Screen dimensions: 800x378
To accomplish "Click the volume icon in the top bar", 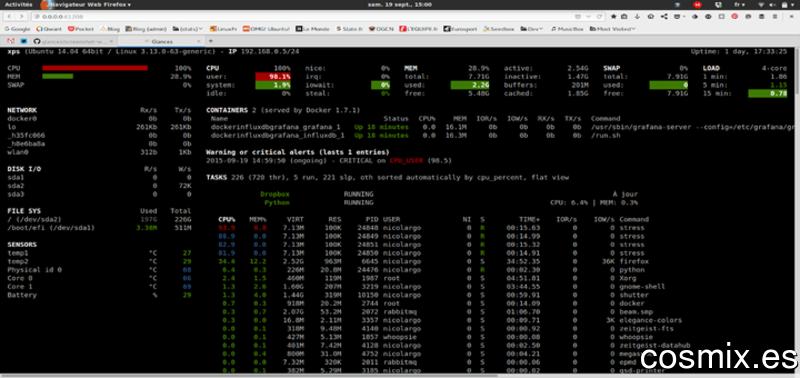I will [772, 4].
